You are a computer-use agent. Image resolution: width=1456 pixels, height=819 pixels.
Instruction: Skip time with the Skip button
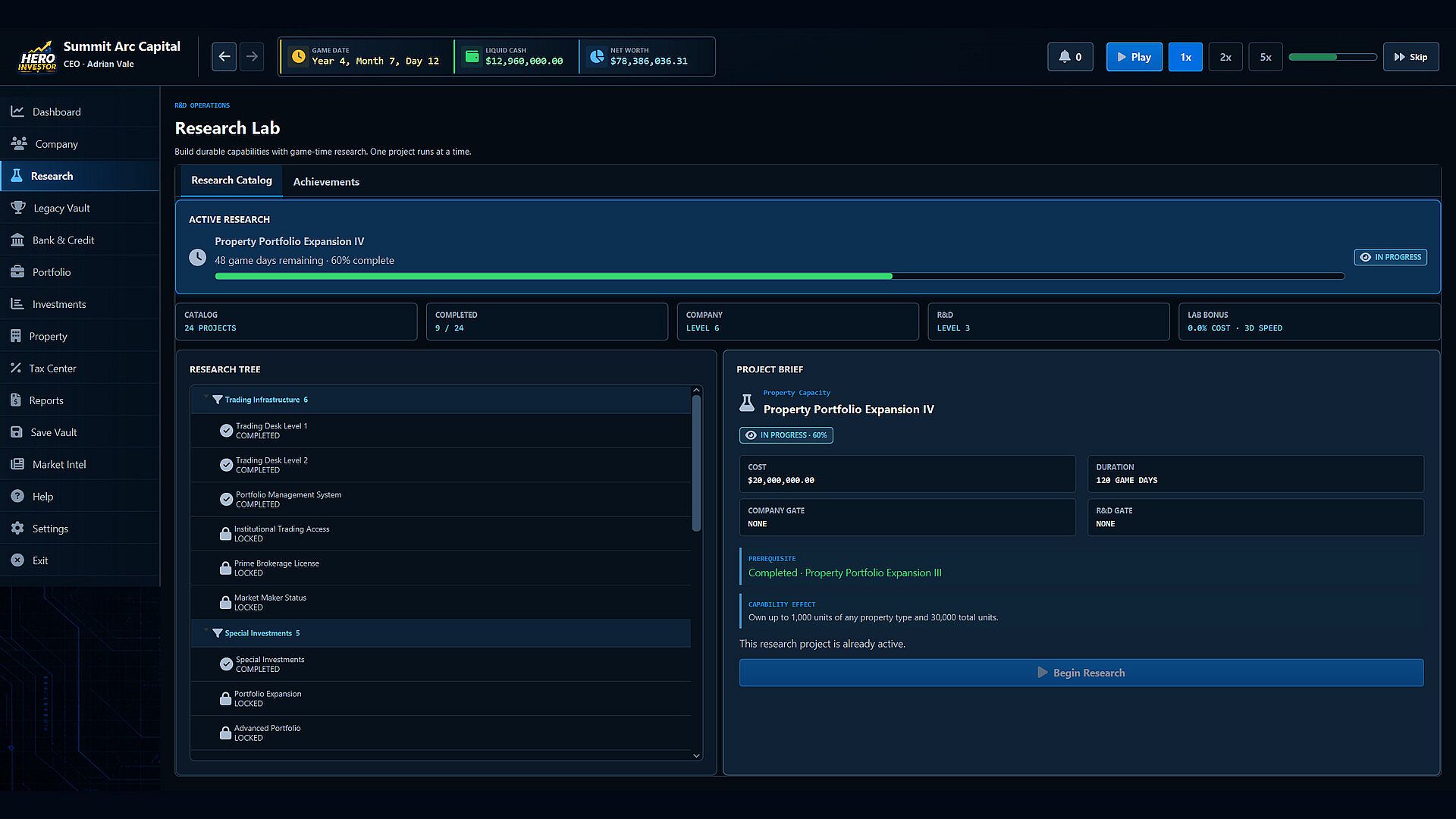tap(1410, 57)
